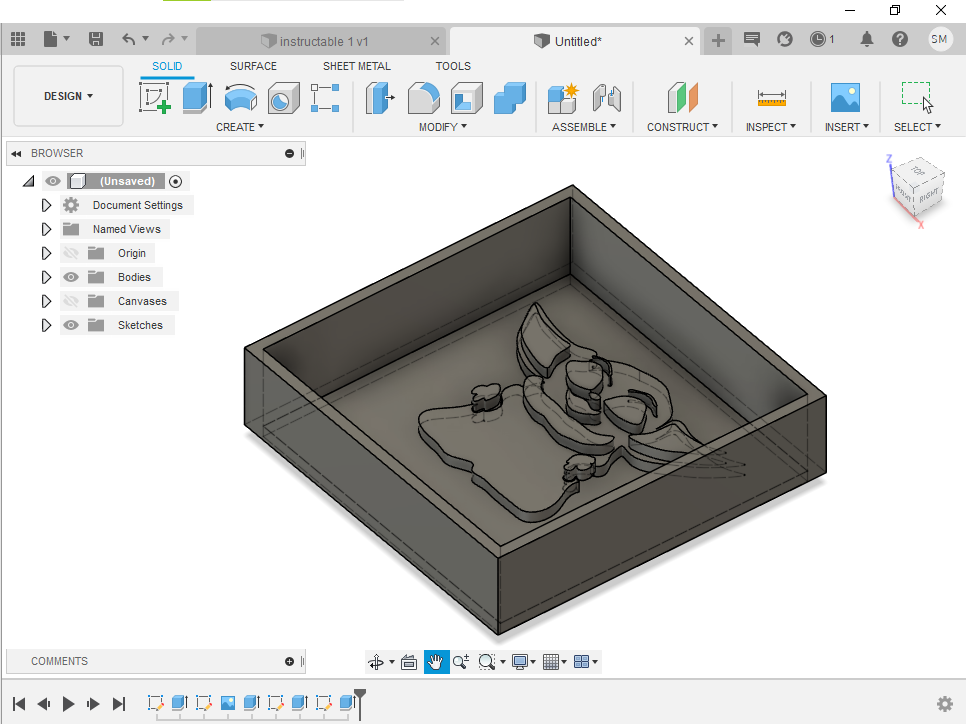Show the Canvases folder using eye icon
The height and width of the screenshot is (724, 966).
71,301
